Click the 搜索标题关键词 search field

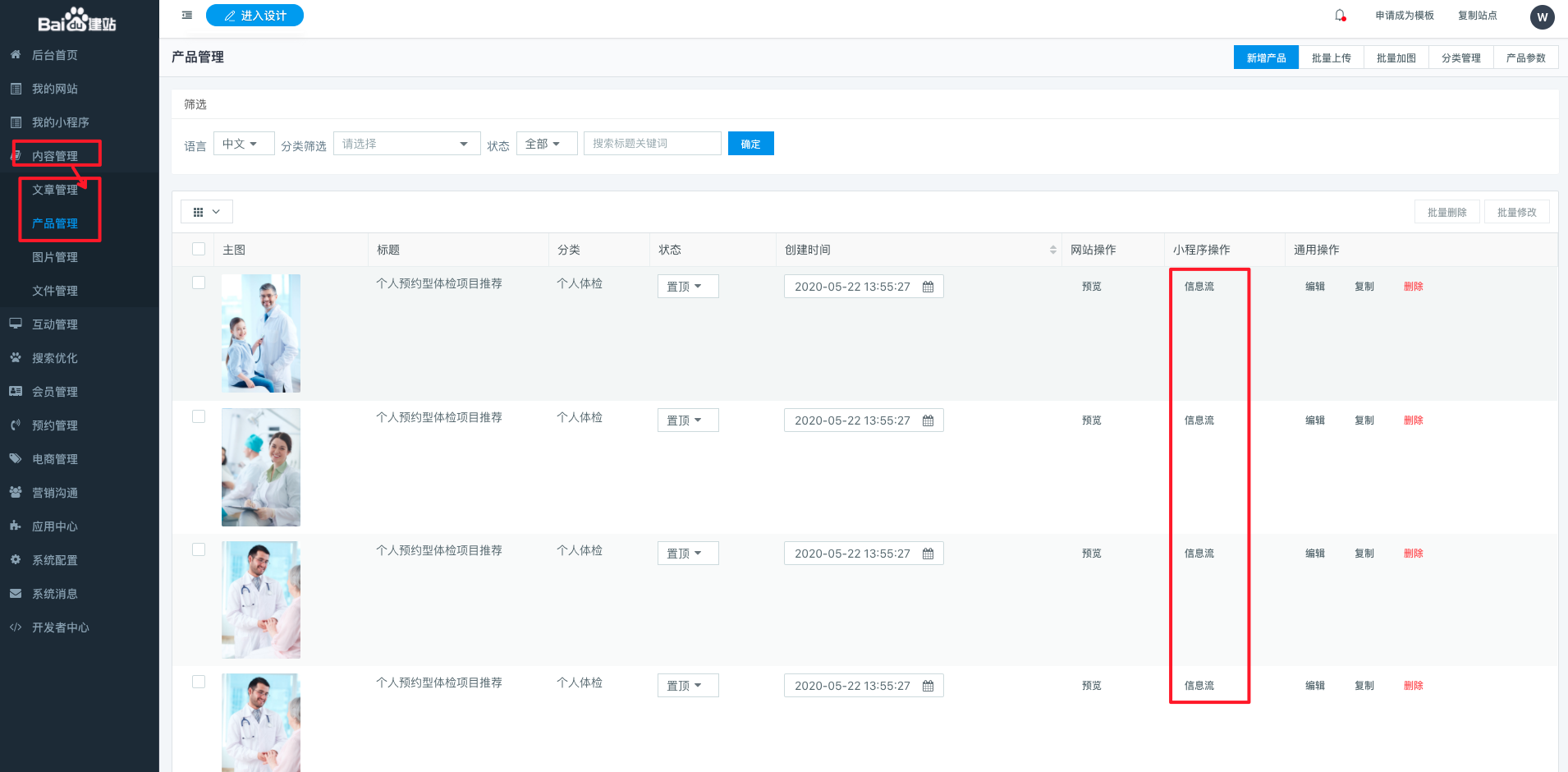coord(652,144)
